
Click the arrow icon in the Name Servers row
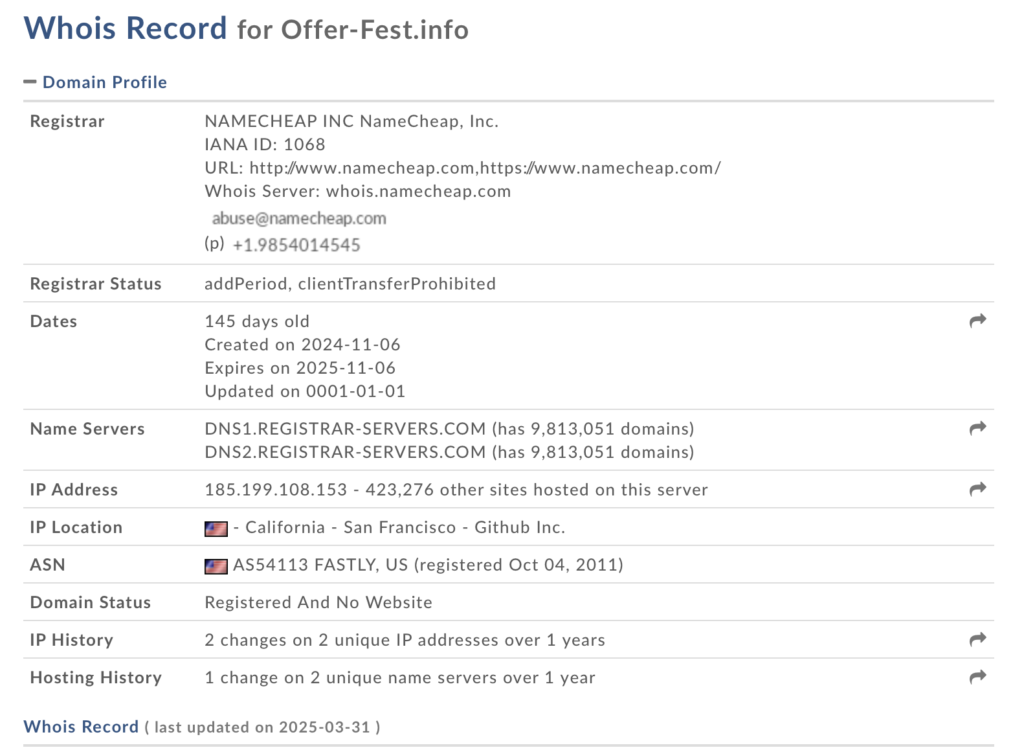tap(977, 428)
